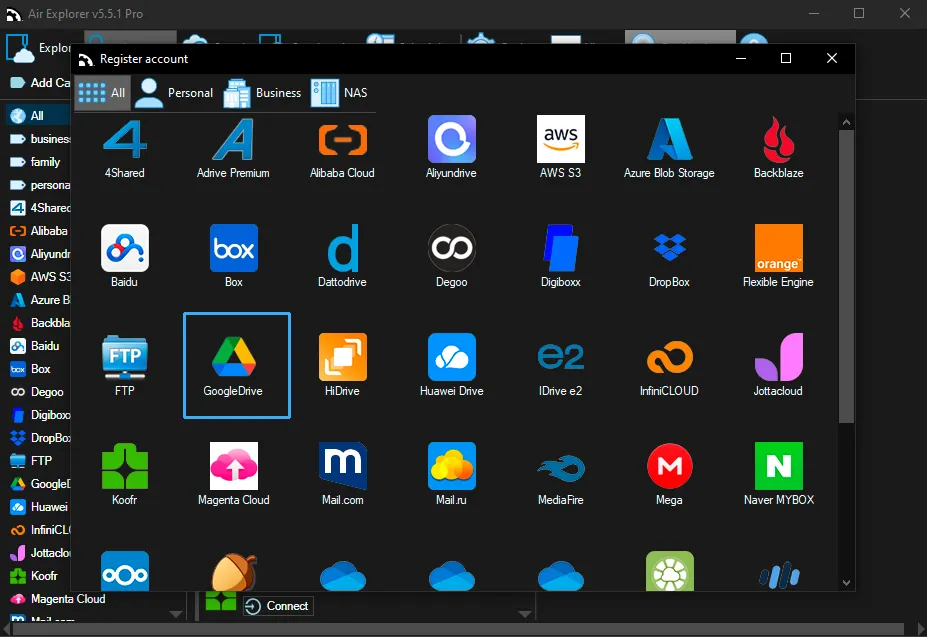Click the Connect button
Image resolution: width=927 pixels, height=637 pixels.
278,606
